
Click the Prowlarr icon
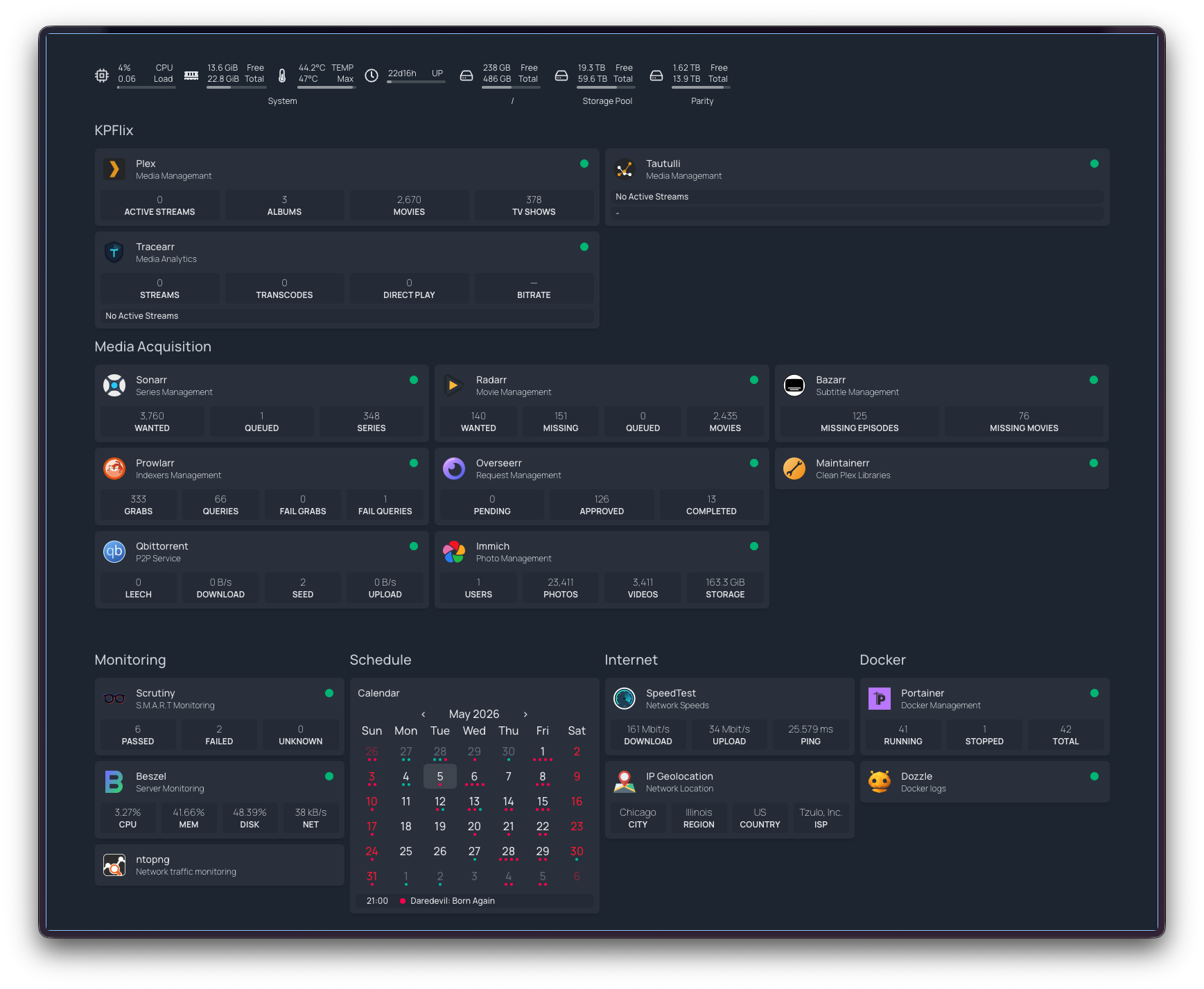click(114, 469)
